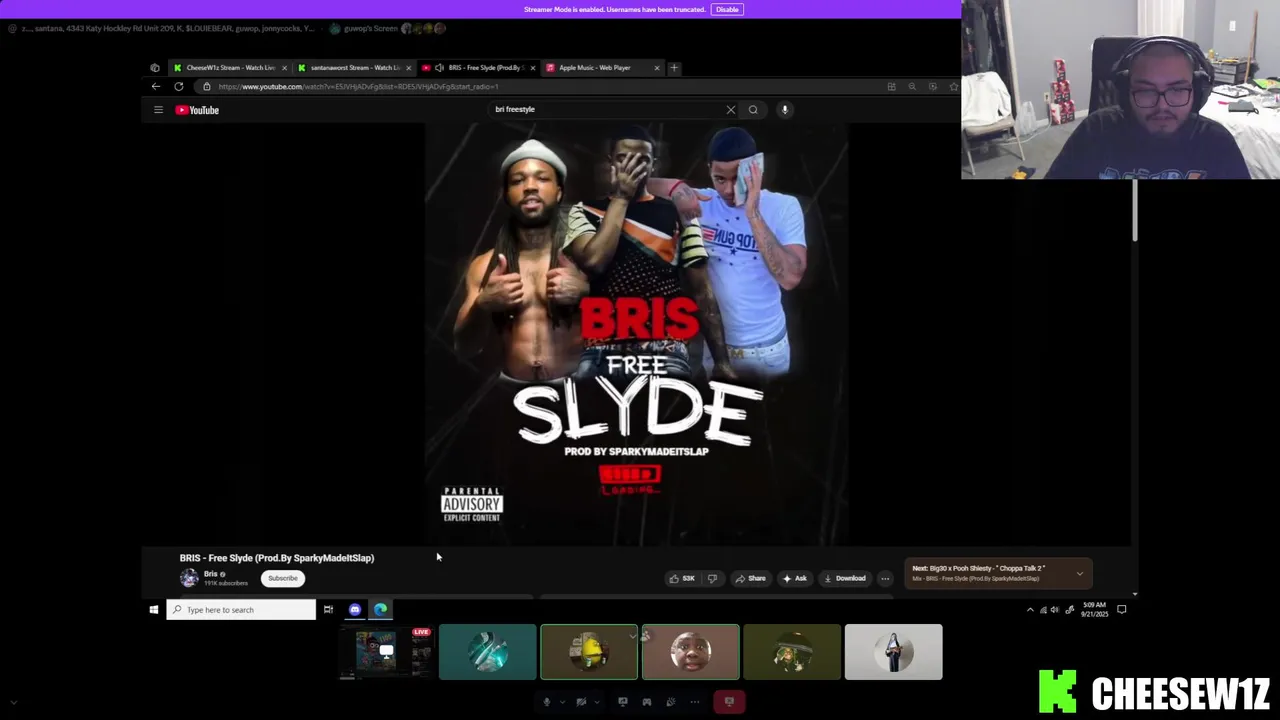
Task: Switch to the santanaworst Stream browser tab
Action: click(x=354, y=68)
